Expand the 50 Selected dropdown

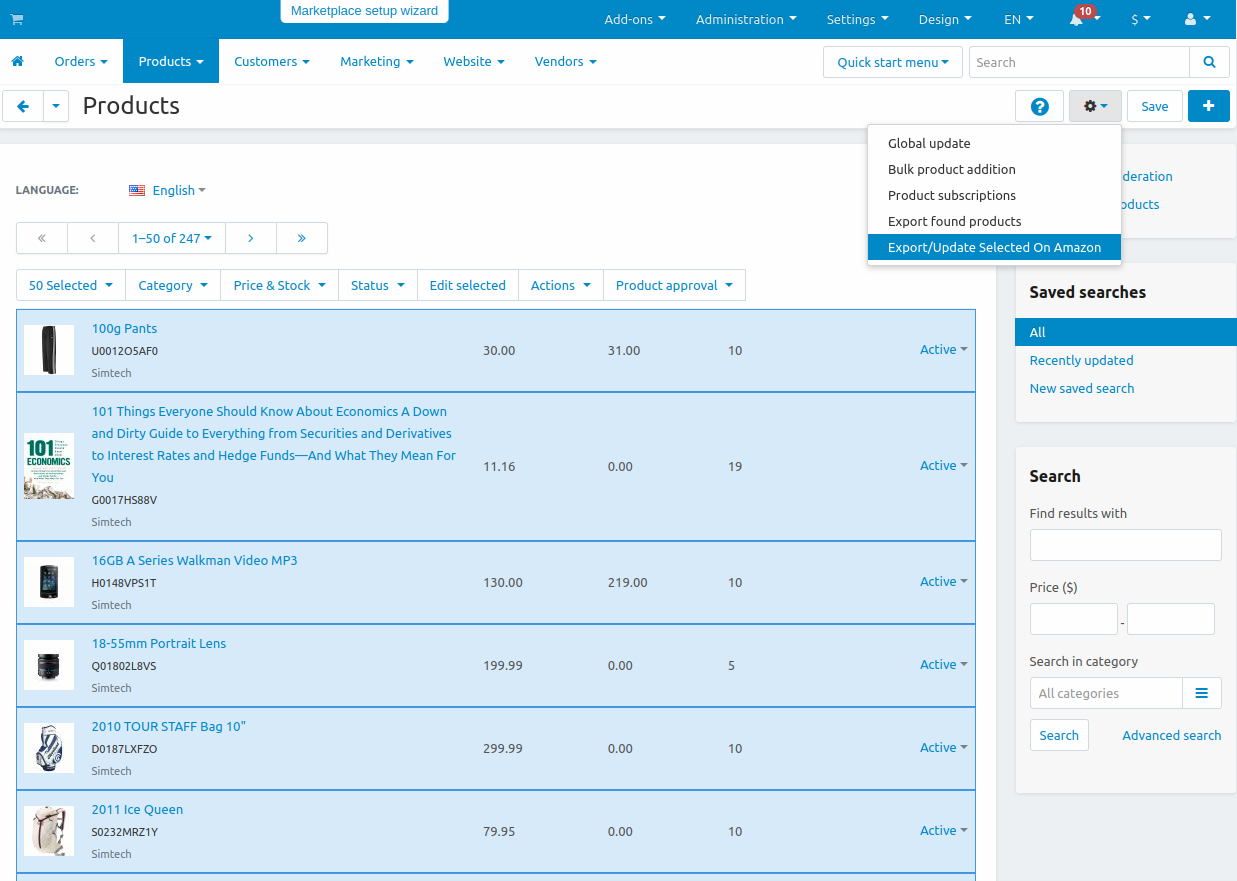point(70,285)
